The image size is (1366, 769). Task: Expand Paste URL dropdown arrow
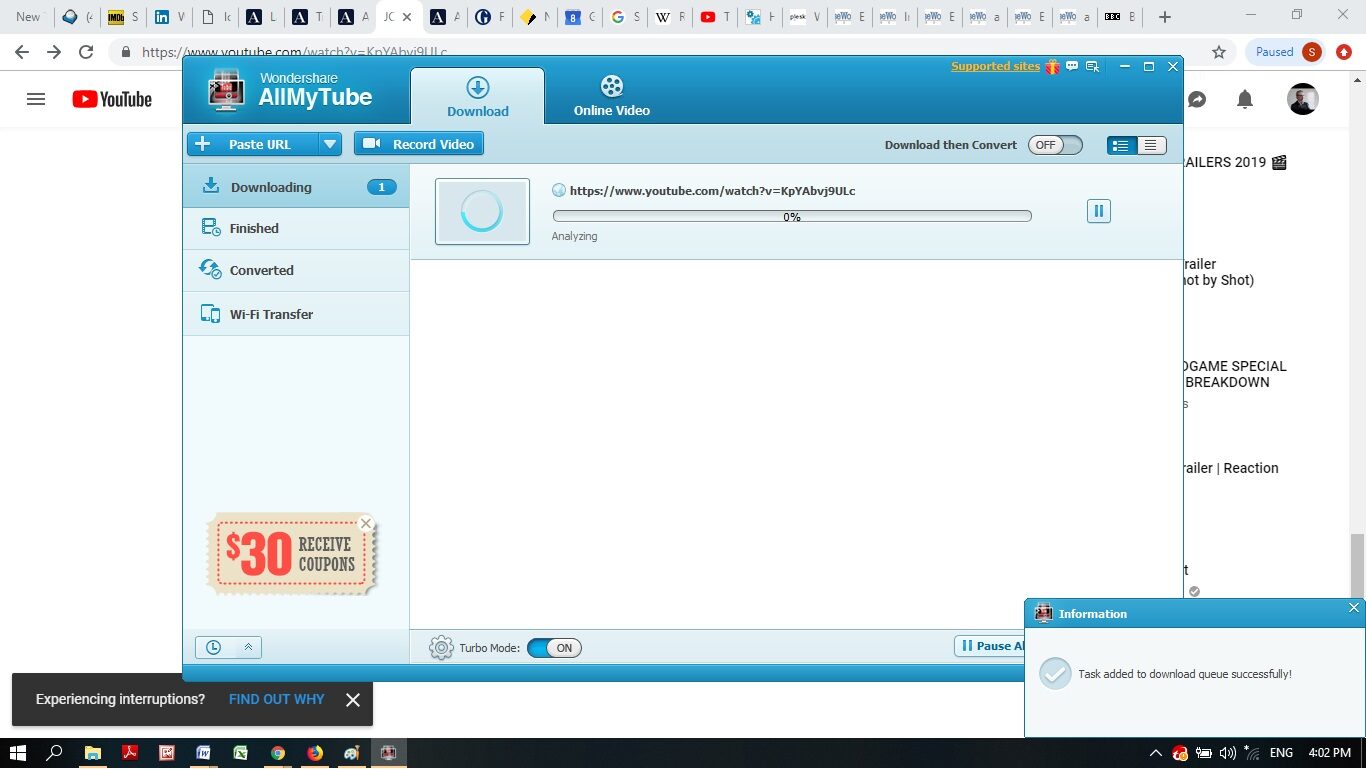pyautogui.click(x=330, y=144)
